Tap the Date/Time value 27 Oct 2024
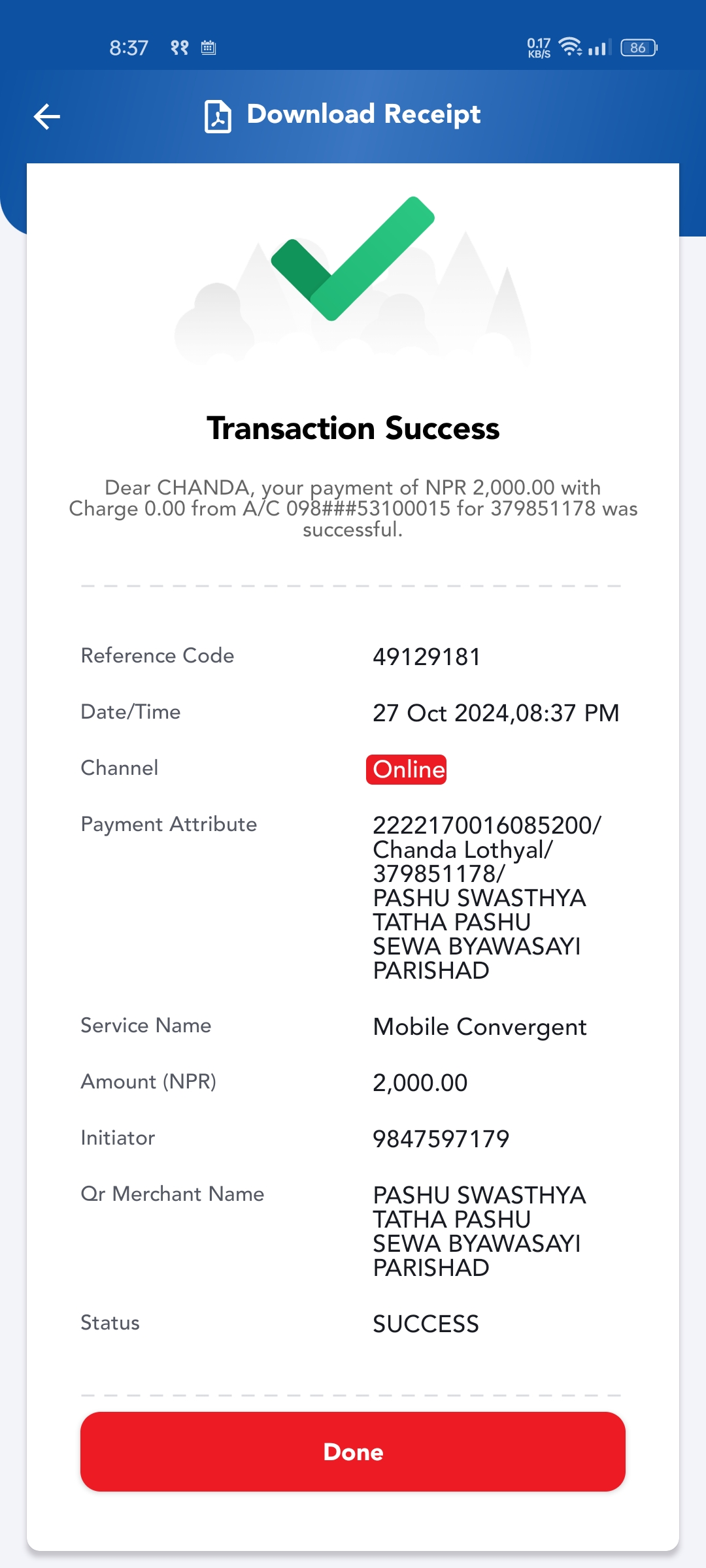 click(496, 713)
